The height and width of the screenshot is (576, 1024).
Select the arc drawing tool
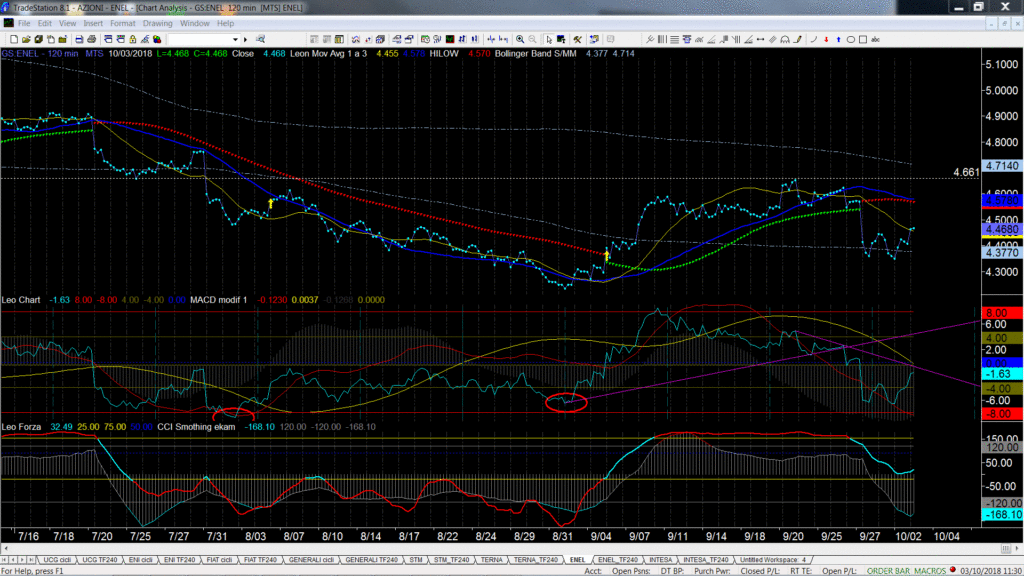pyautogui.click(x=814, y=39)
